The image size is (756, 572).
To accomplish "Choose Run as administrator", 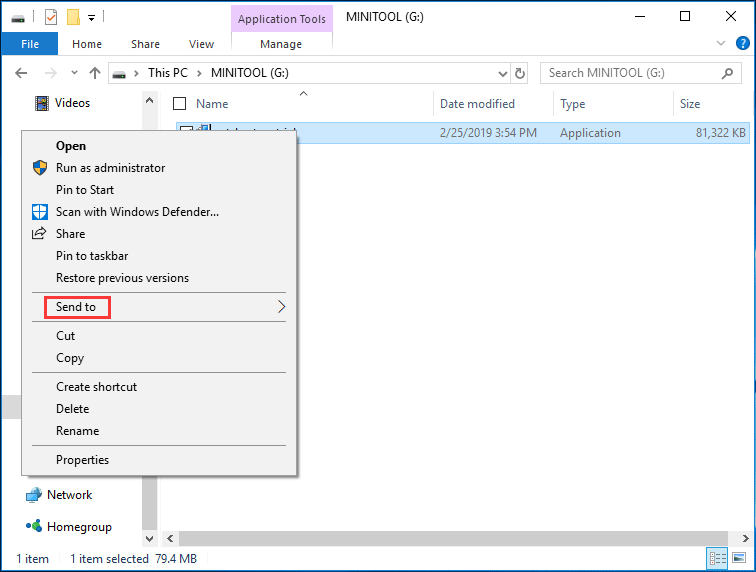I will [159, 168].
